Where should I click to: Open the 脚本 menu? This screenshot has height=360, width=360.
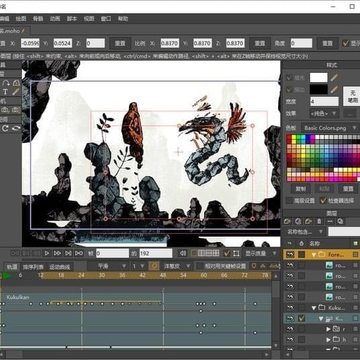coord(72,19)
